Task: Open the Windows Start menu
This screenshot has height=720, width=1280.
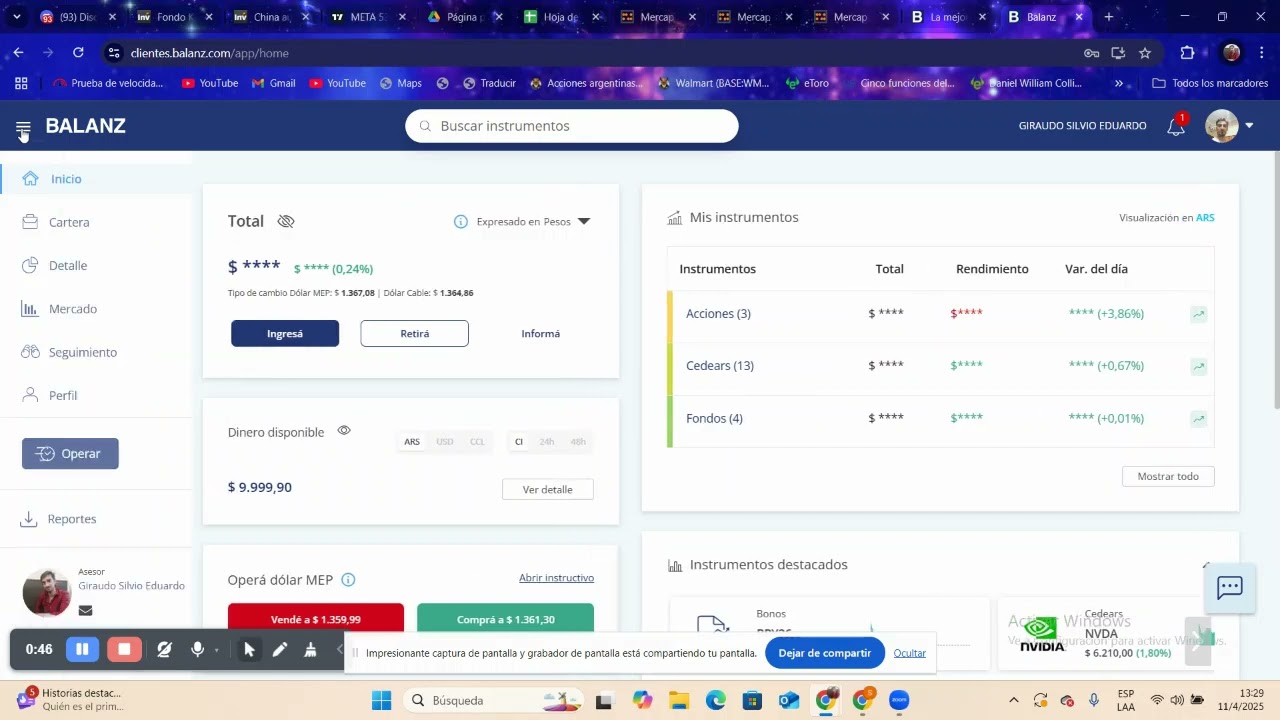Action: [381, 700]
